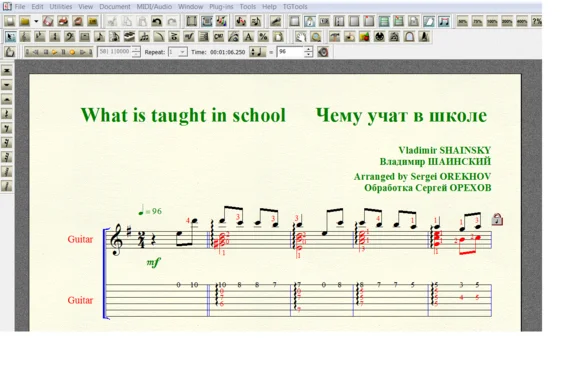Screen dimensions: 576x369
Task: Activate the Hand Grabber tool
Action: tap(300, 36)
